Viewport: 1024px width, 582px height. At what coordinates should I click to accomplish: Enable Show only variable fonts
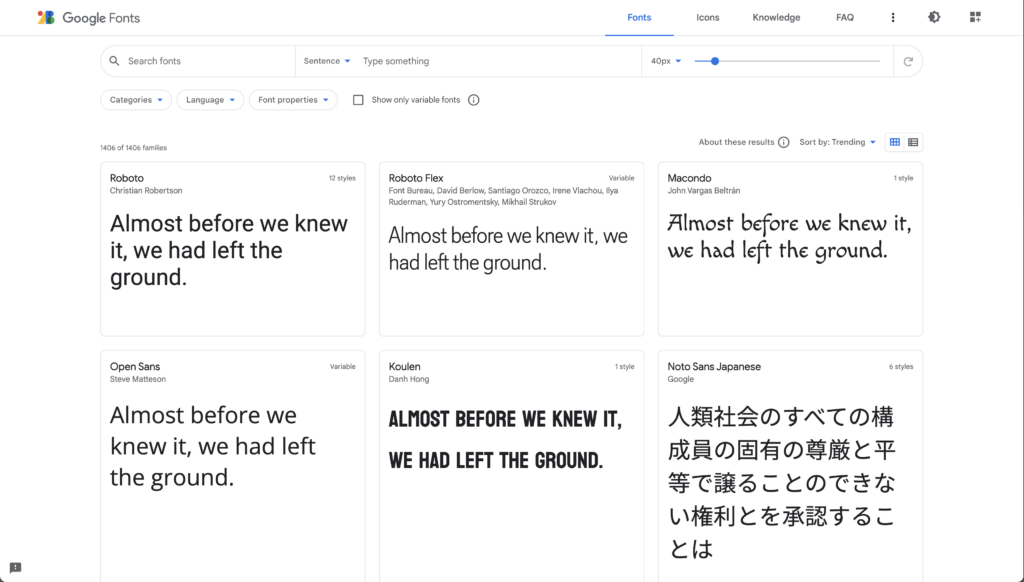360,100
